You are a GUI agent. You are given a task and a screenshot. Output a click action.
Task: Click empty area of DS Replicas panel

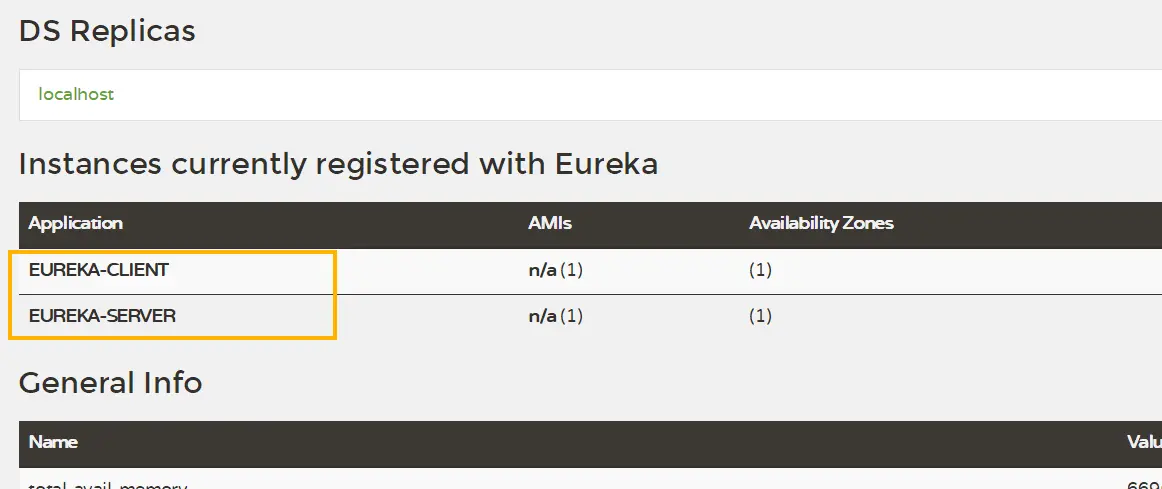pos(600,95)
